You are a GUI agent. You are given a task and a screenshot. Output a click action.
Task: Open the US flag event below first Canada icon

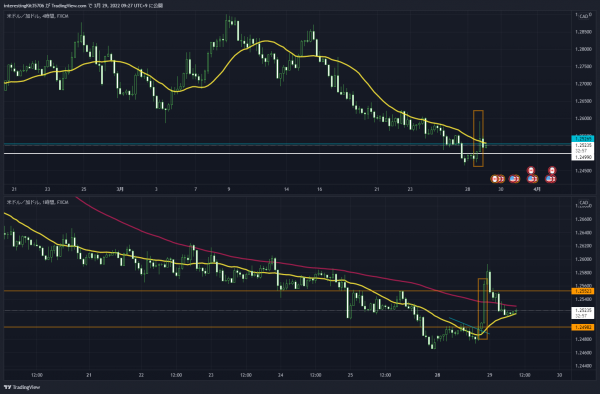531,179
